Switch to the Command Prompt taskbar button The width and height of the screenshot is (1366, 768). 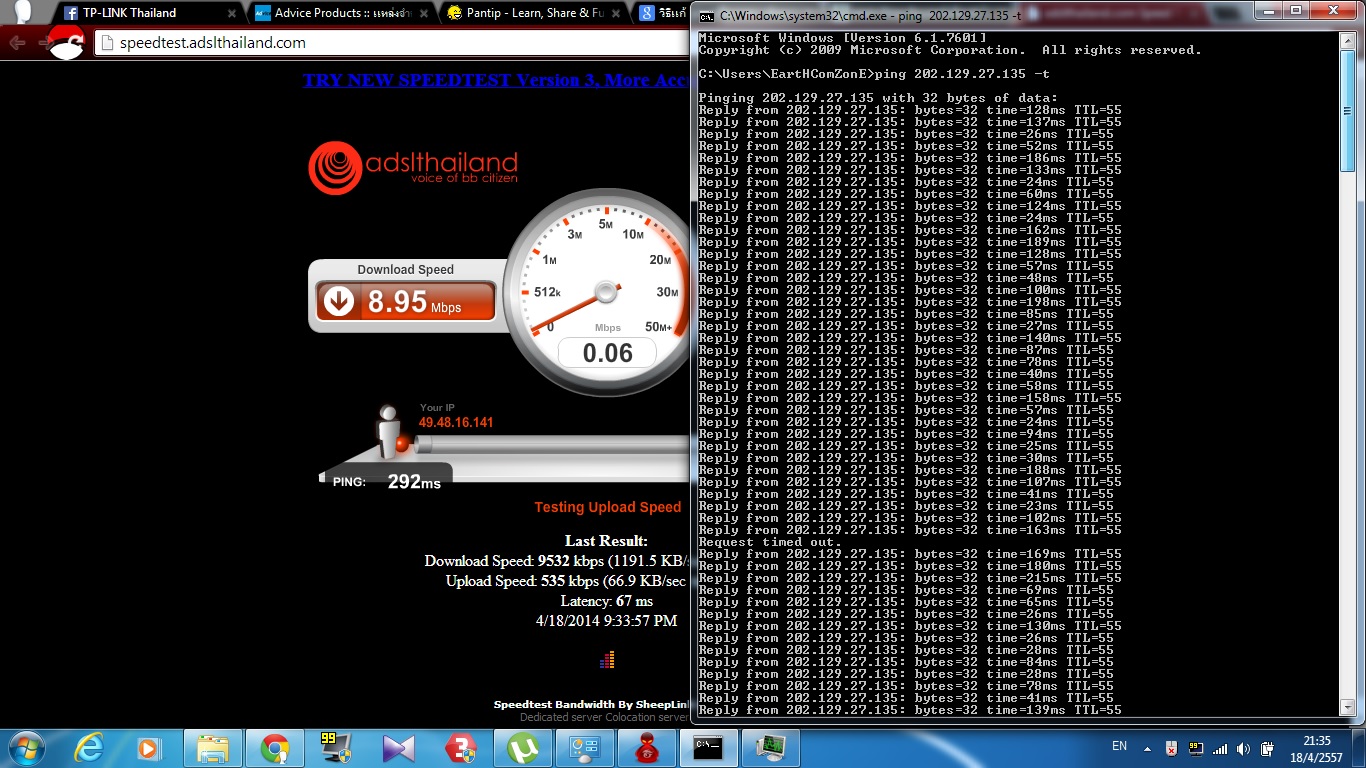709,747
